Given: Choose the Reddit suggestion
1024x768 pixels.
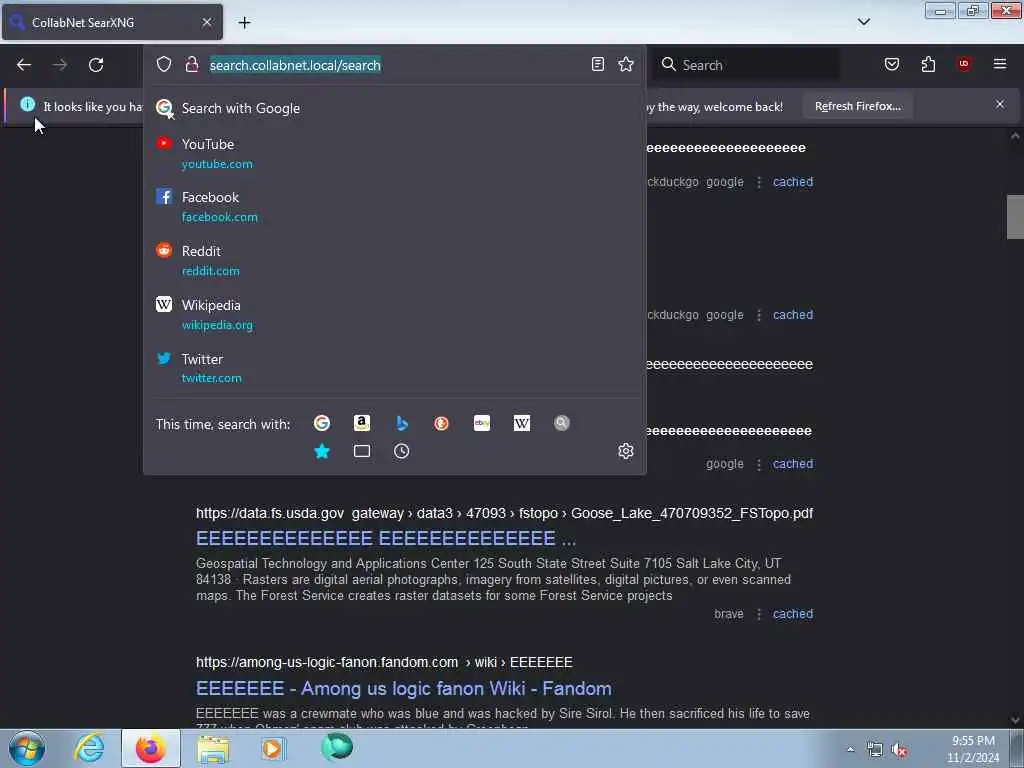Looking at the screenshot, I should click(x=394, y=261).
